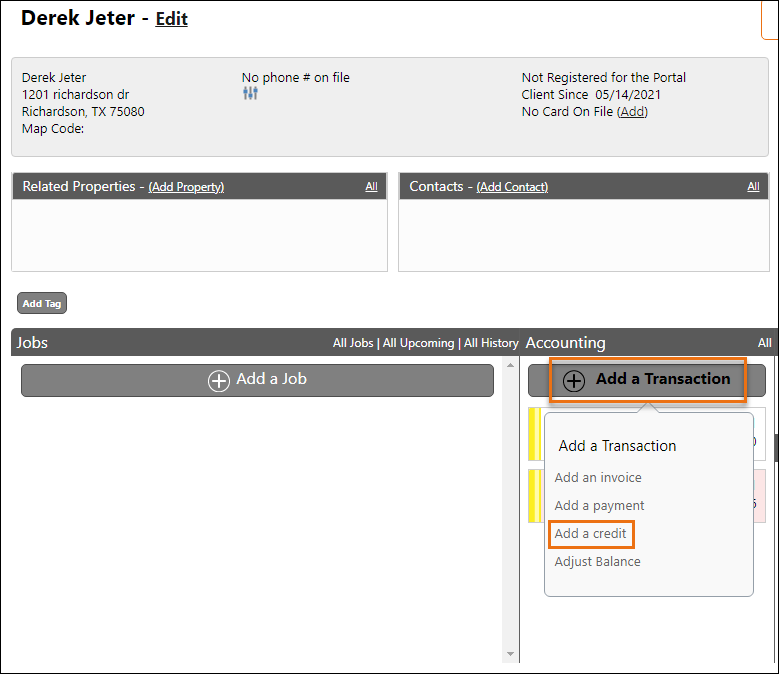Viewport: 779px width, 674px height.
Task: Click the Jobs panel scrollbar down arrow
Action: pos(511,653)
